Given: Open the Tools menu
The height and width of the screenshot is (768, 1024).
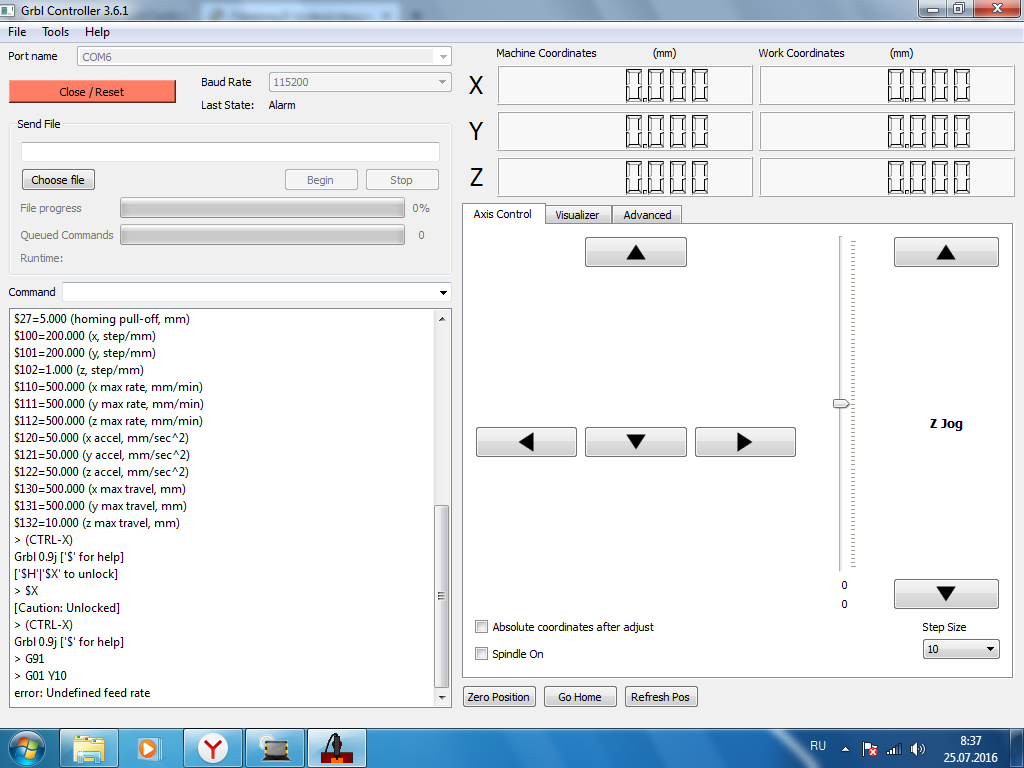Looking at the screenshot, I should (56, 32).
